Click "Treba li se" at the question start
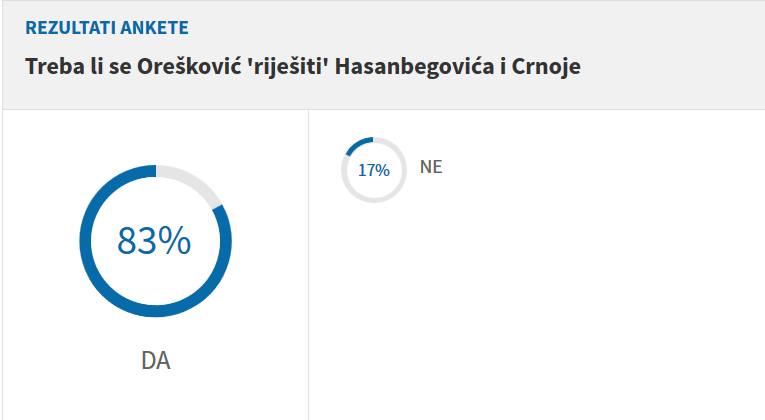This screenshot has height=420, width=765. (x=71, y=67)
